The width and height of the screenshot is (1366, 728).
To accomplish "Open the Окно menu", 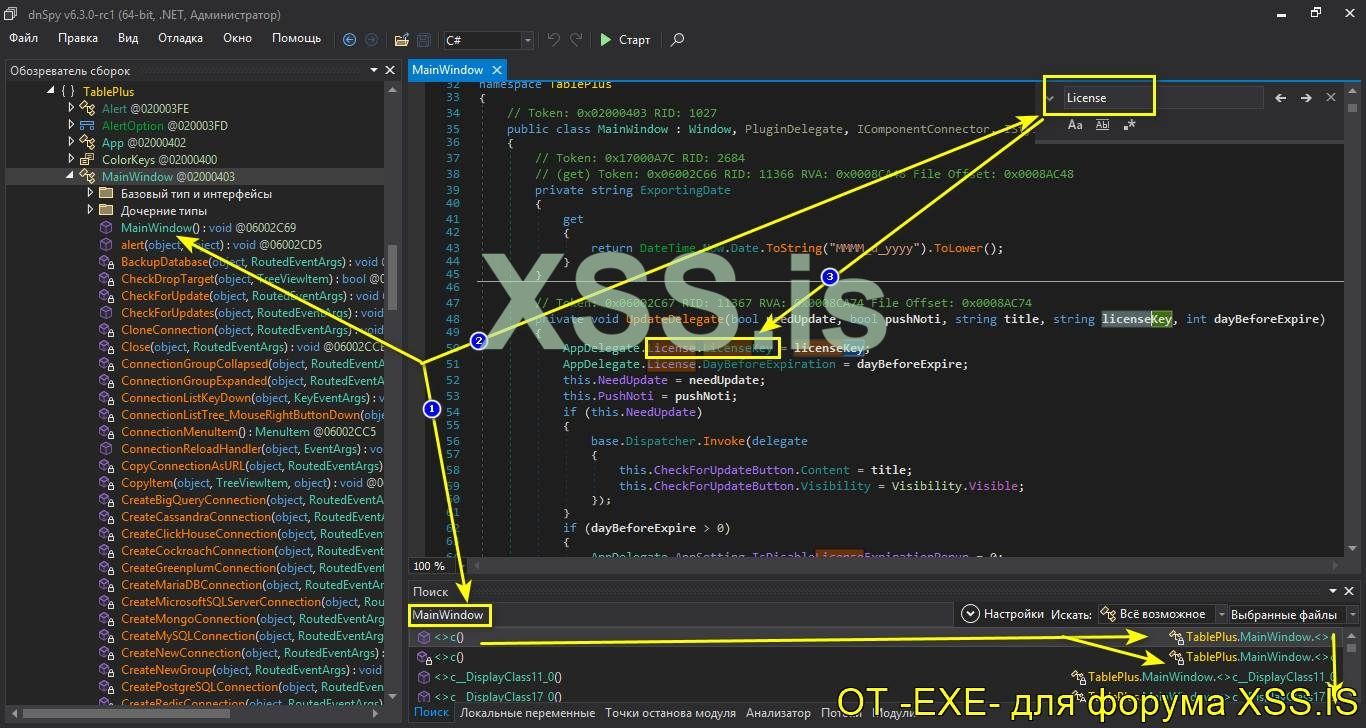I will (237, 38).
